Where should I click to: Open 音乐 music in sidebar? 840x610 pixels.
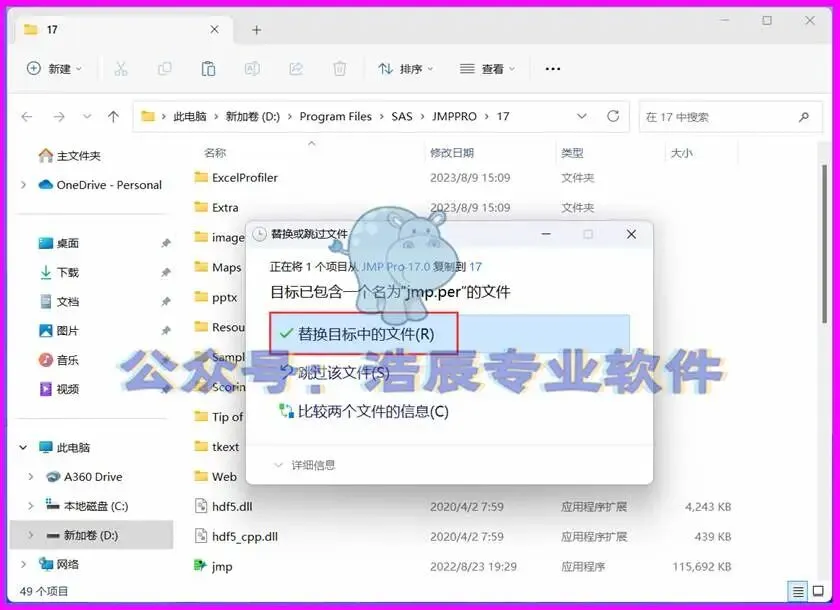pos(59,360)
